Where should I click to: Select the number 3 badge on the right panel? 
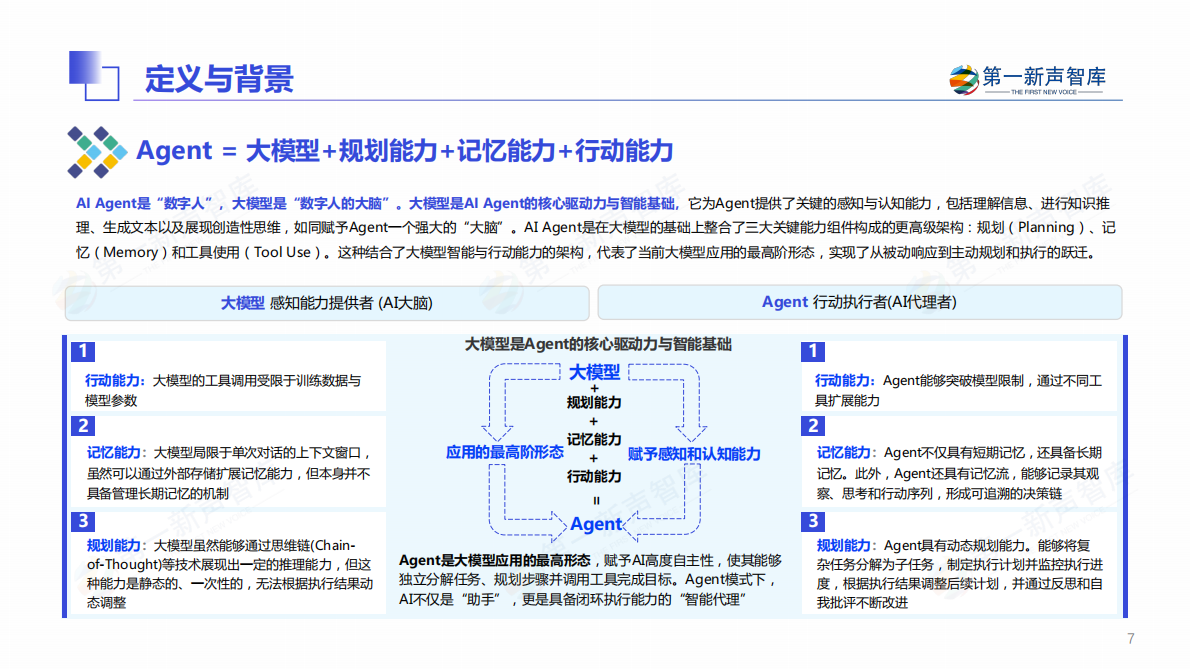point(812,522)
